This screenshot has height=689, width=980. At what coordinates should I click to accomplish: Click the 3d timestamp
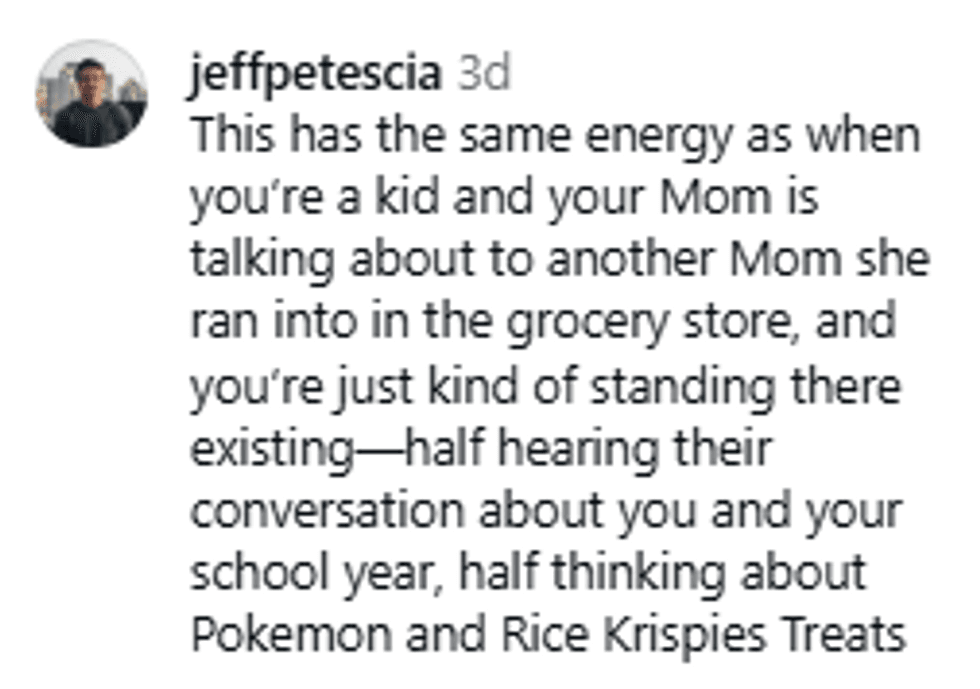click(x=484, y=76)
